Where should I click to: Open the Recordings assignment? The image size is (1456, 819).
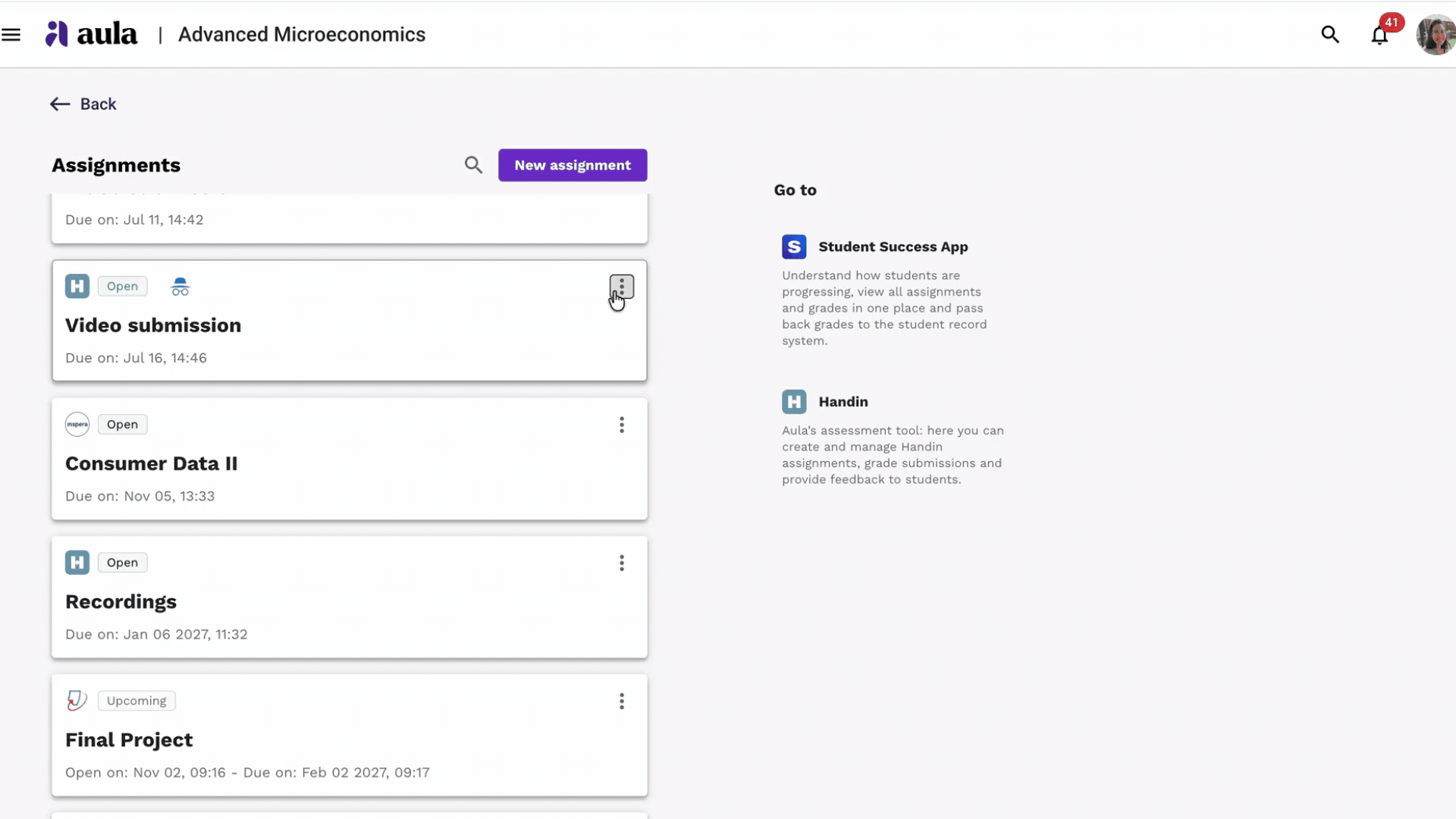(x=121, y=601)
